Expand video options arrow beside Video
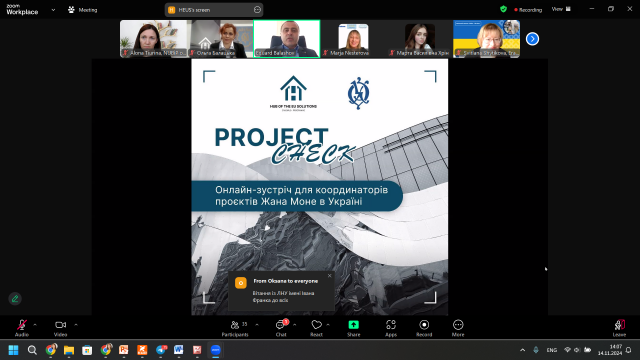The image size is (640, 360). [76, 325]
